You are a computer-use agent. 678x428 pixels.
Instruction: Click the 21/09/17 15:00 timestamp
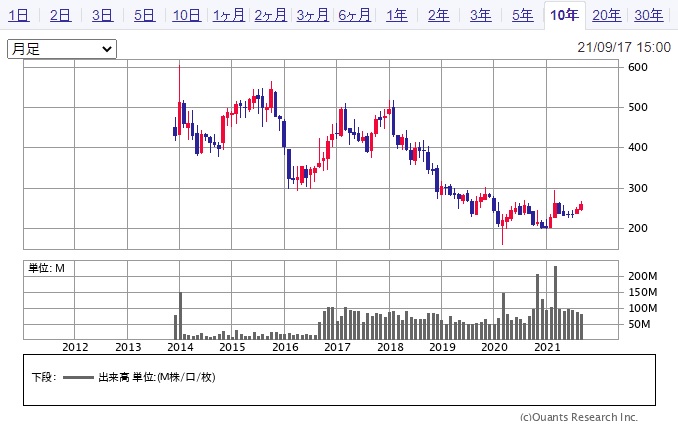coord(624,47)
